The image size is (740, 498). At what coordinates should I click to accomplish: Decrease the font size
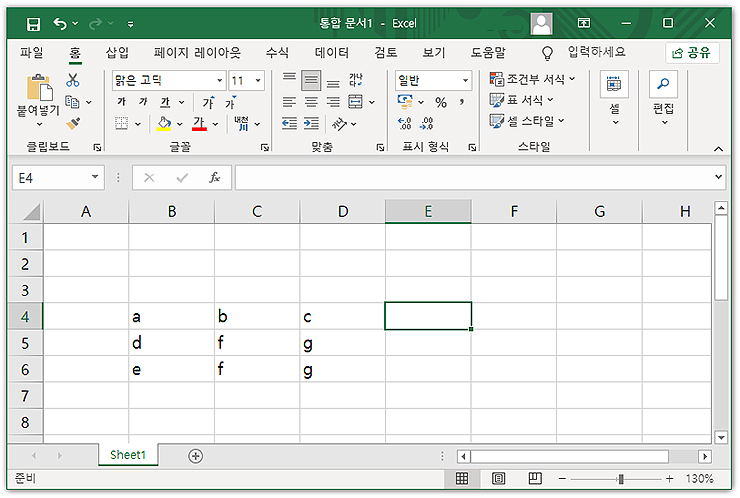click(230, 102)
